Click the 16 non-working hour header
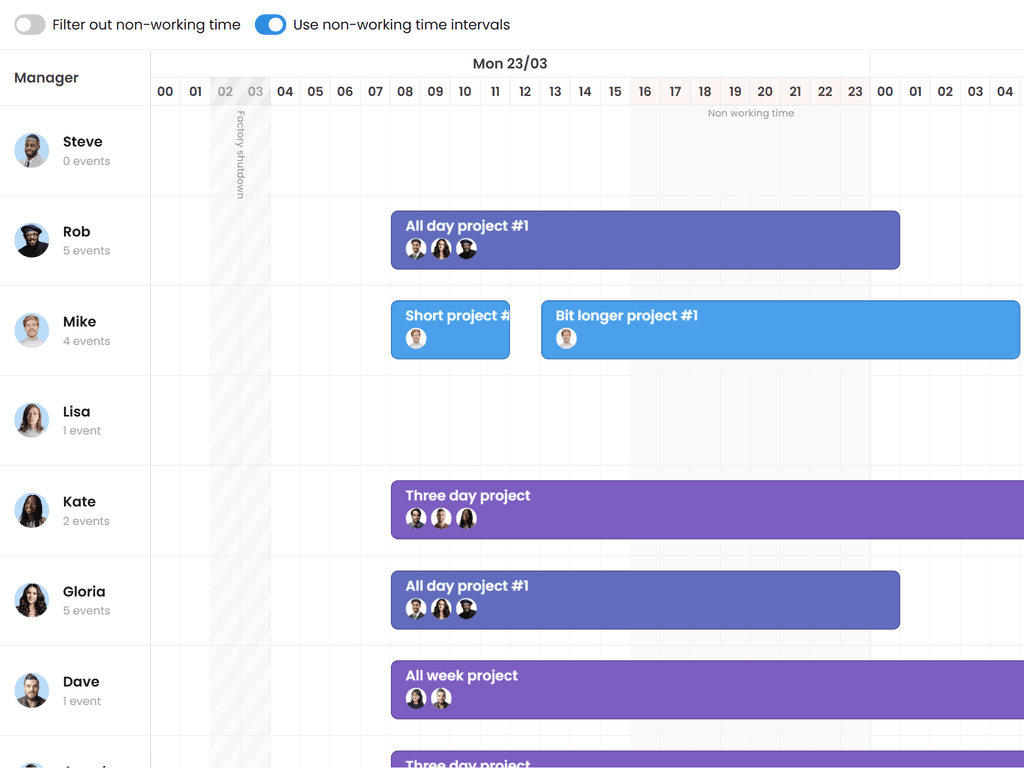1024x768 pixels. [x=645, y=92]
